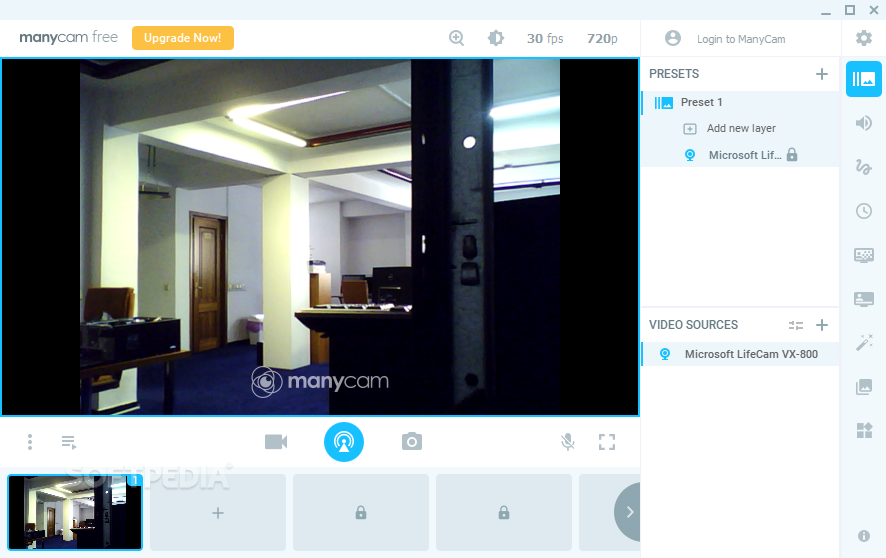Open the Gallery images sidebar icon
Image resolution: width=886 pixels, height=558 pixels.
click(863, 387)
